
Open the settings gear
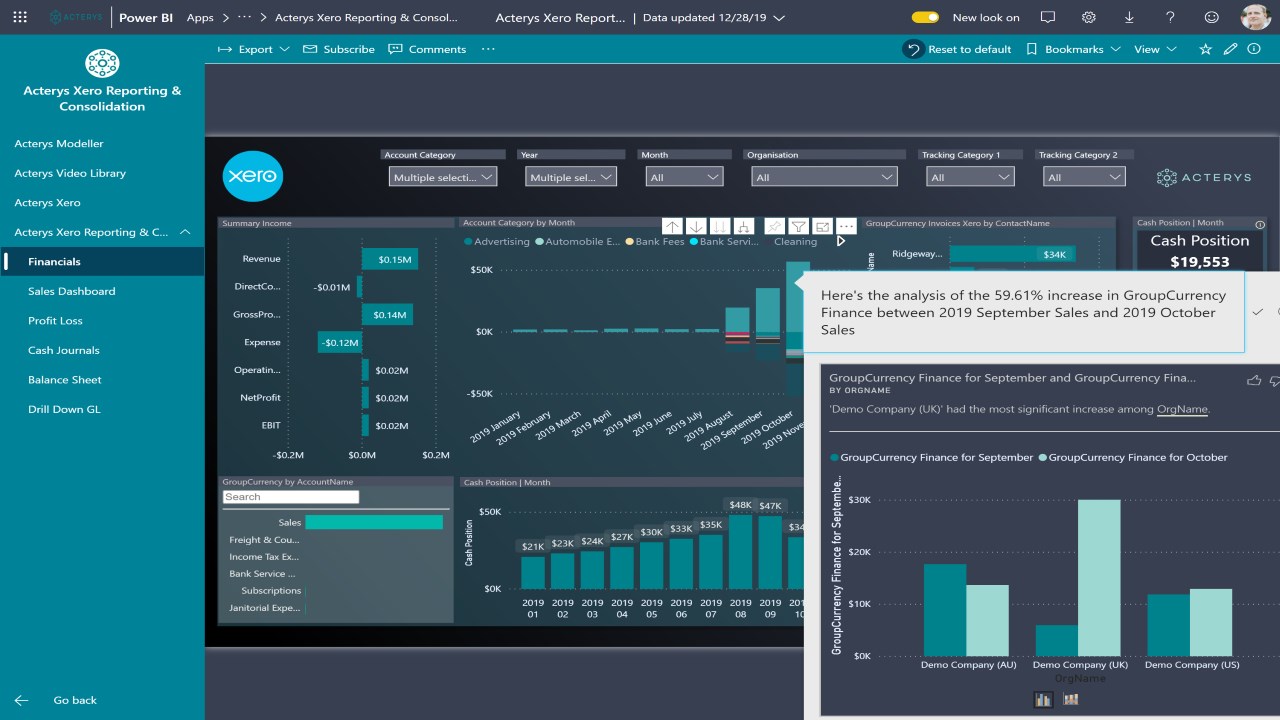(x=1089, y=17)
